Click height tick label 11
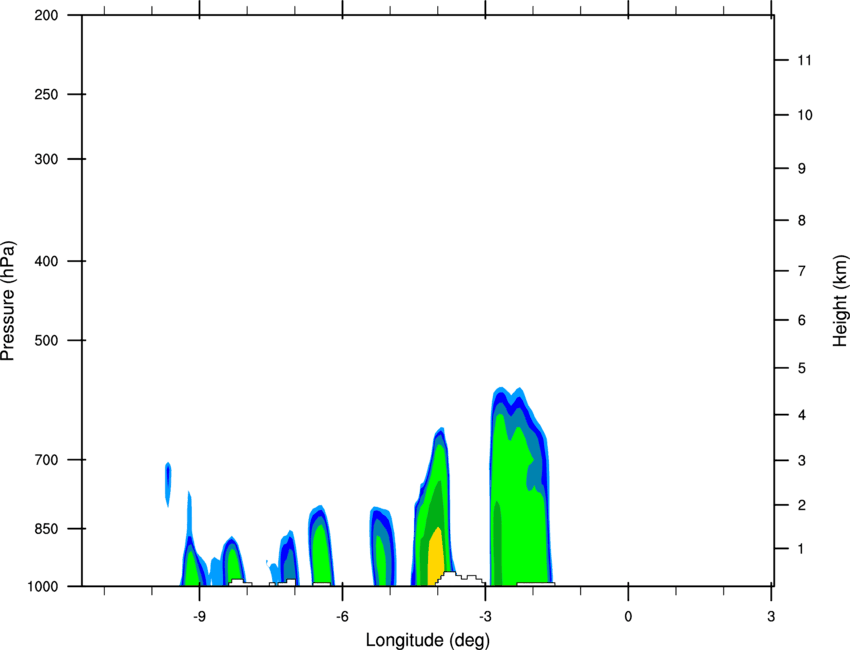Screen dimensions: 850x650 (x=804, y=60)
